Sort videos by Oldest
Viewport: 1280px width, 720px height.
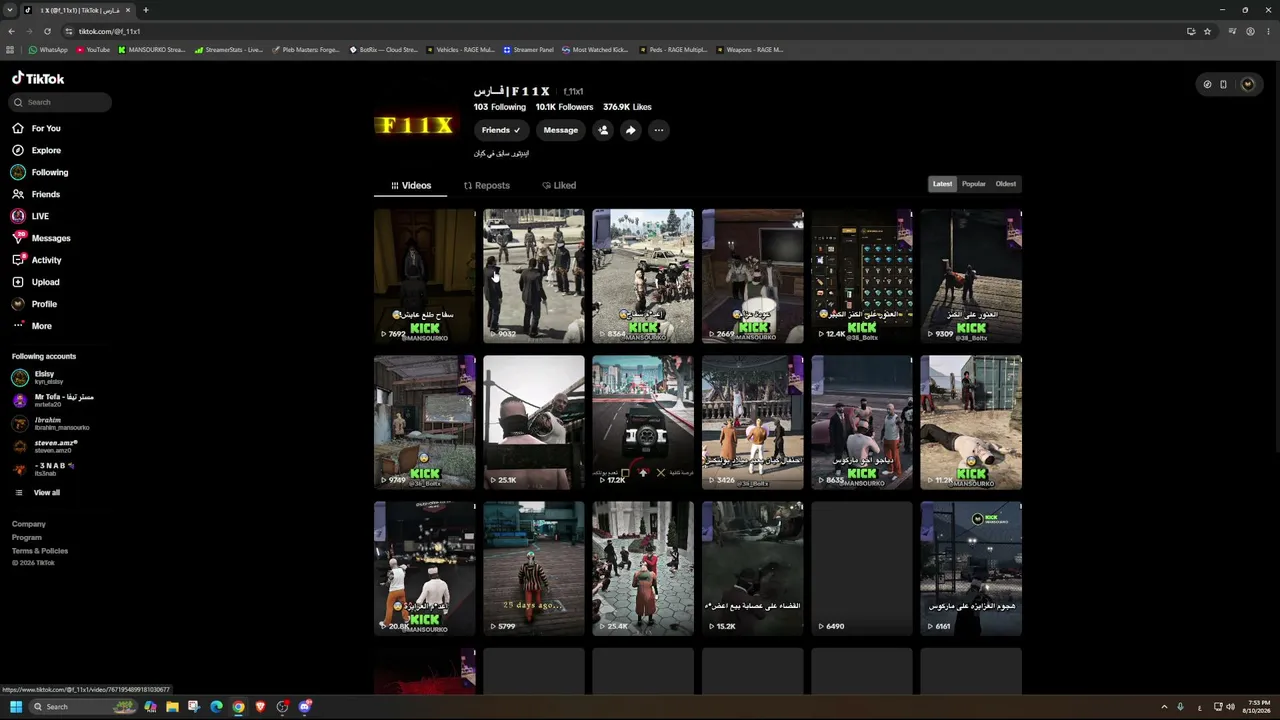1006,184
